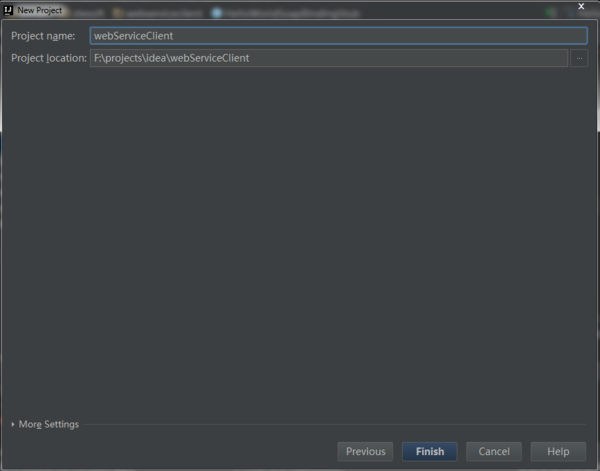Click the blurred green icon near window close button

(551, 13)
